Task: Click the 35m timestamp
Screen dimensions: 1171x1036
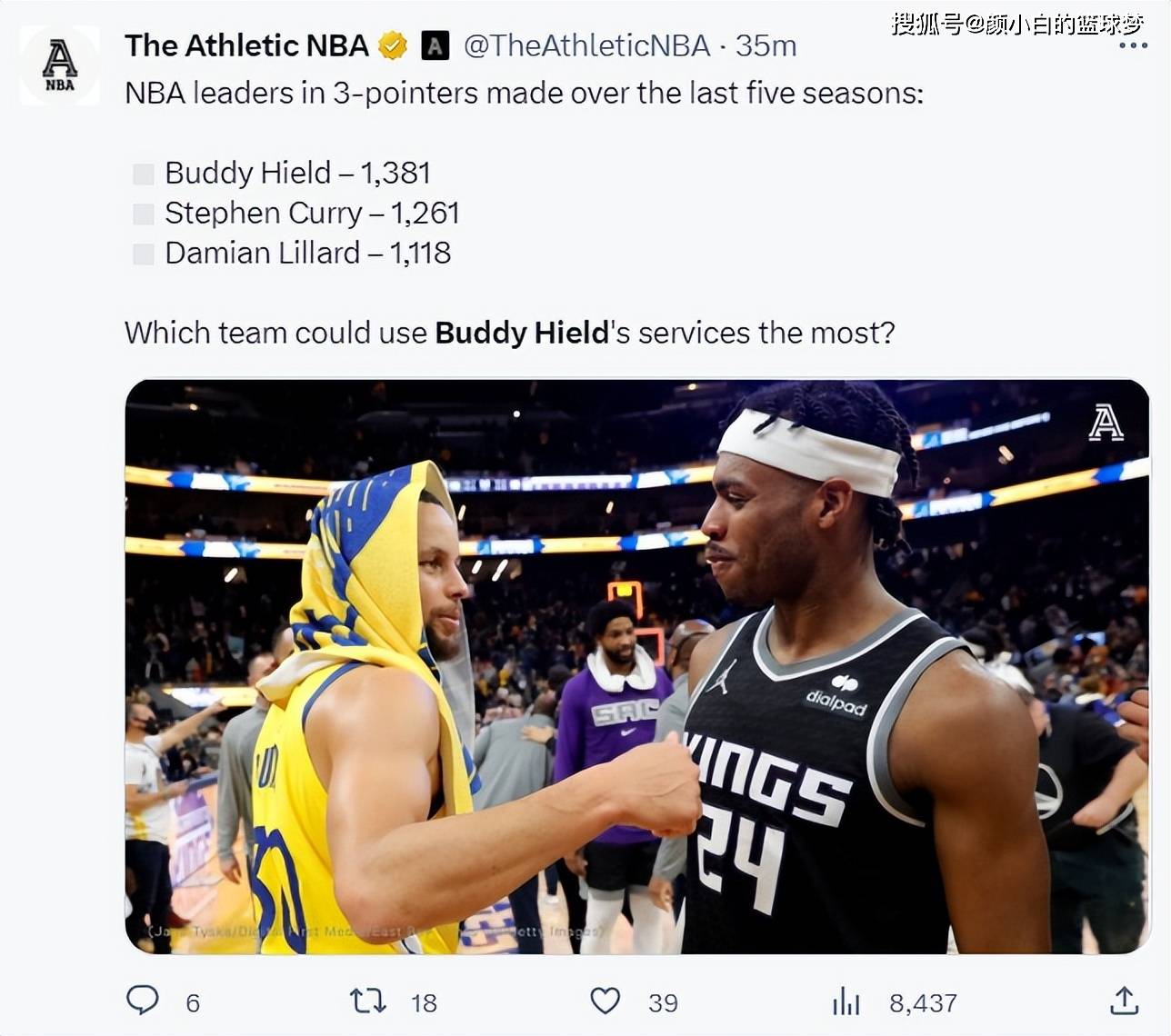Action: [766, 45]
